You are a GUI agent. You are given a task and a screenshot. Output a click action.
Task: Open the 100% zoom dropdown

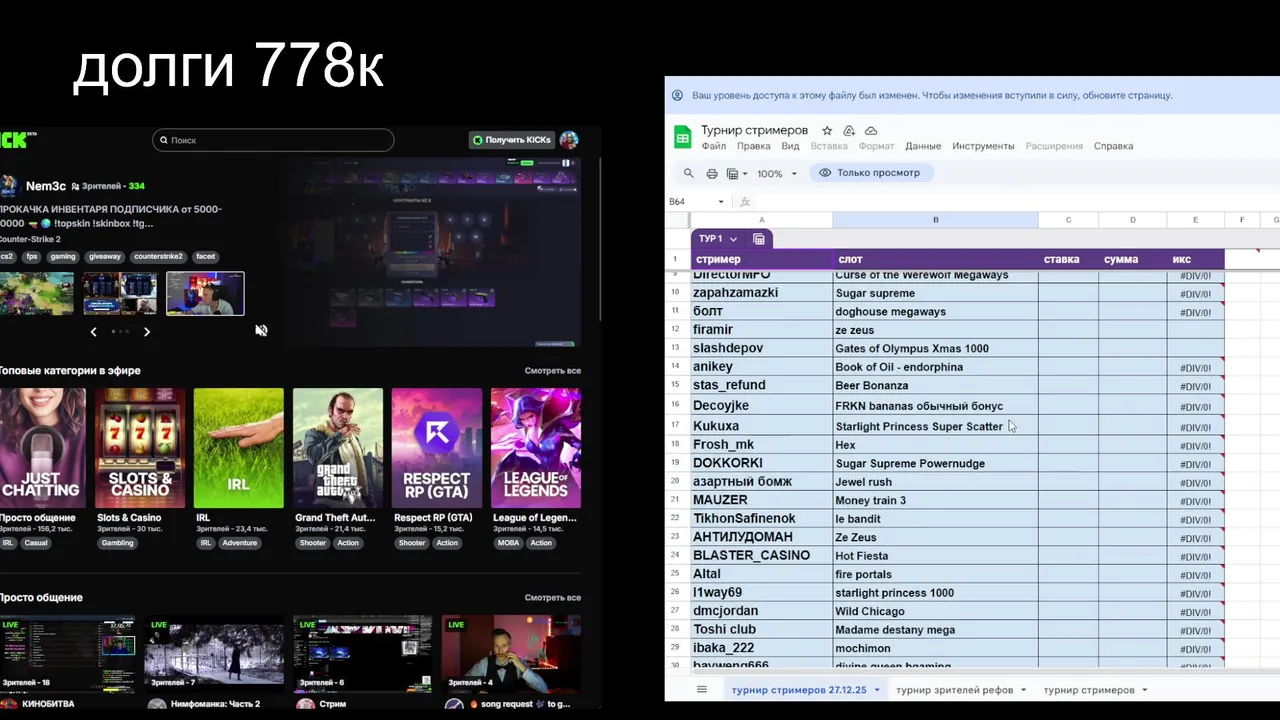click(x=777, y=173)
